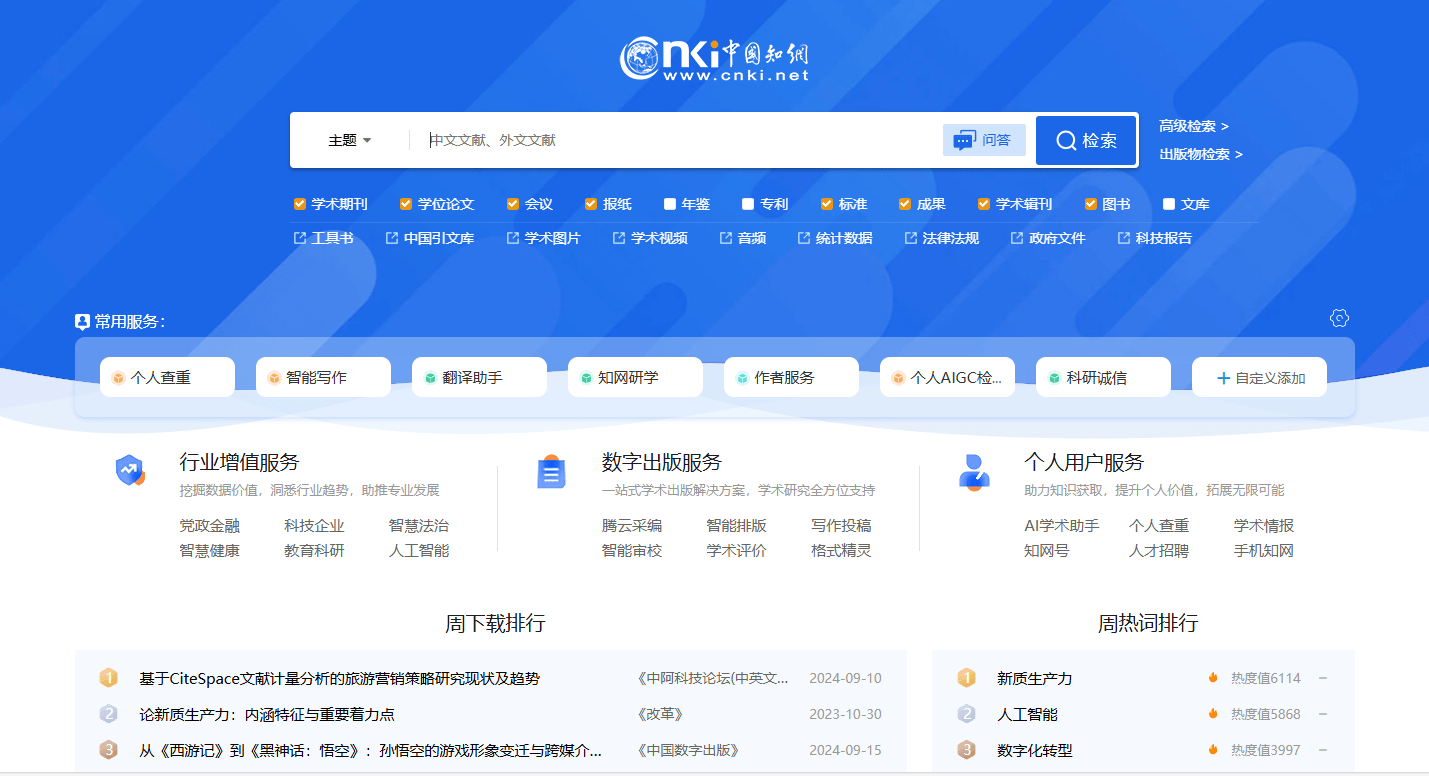1429x776 pixels.
Task: Open the 科研诚信 service card
Action: (x=1103, y=377)
